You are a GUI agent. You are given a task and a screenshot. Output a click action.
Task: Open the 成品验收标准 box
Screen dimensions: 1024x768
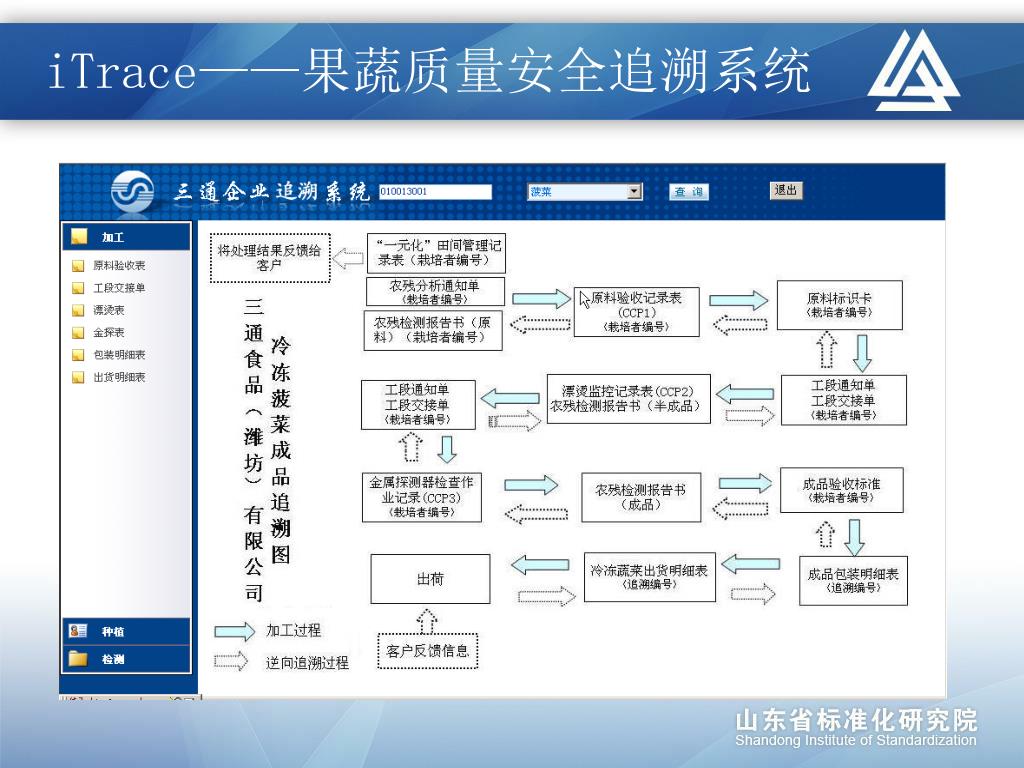842,490
